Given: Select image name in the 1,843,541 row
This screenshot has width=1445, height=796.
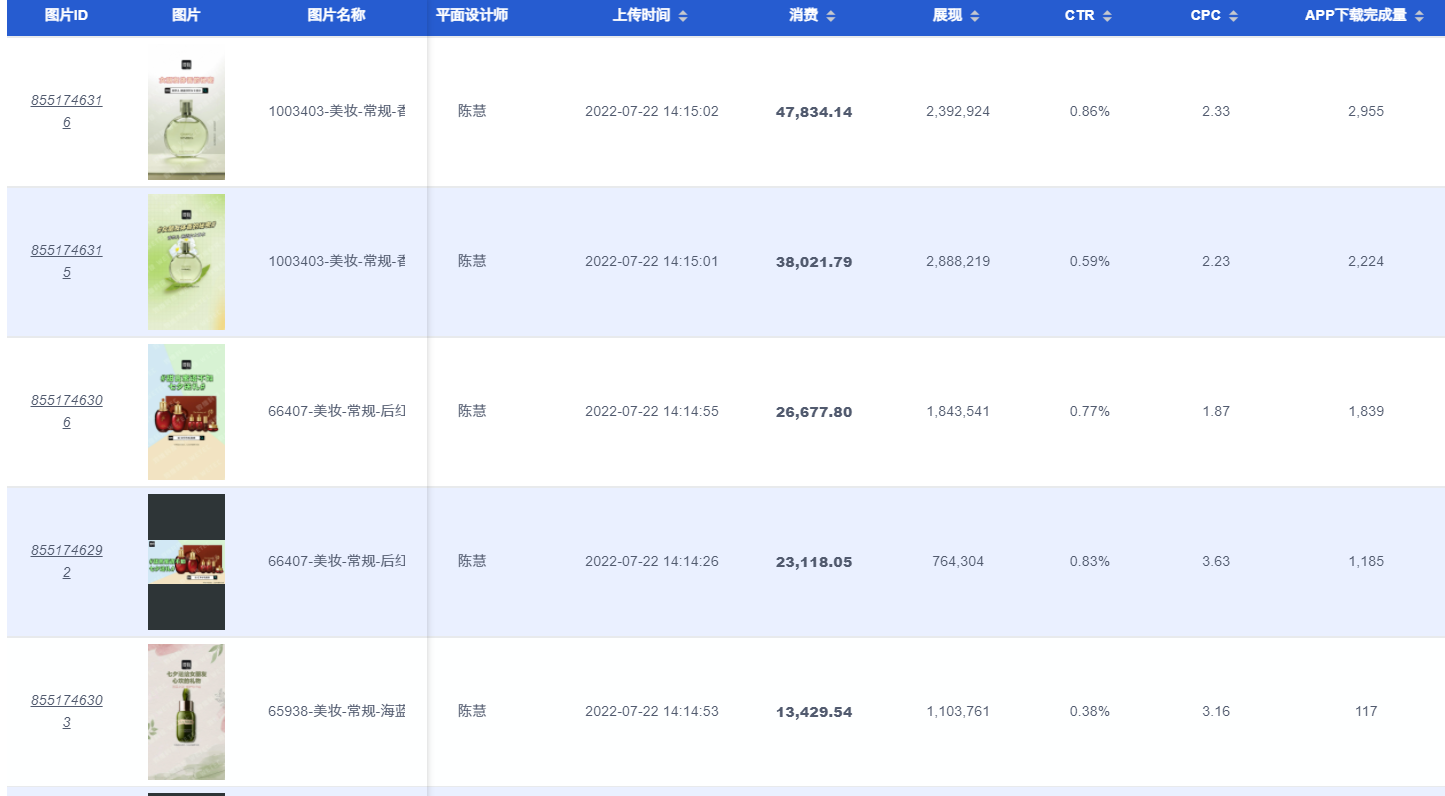Looking at the screenshot, I should [x=336, y=411].
